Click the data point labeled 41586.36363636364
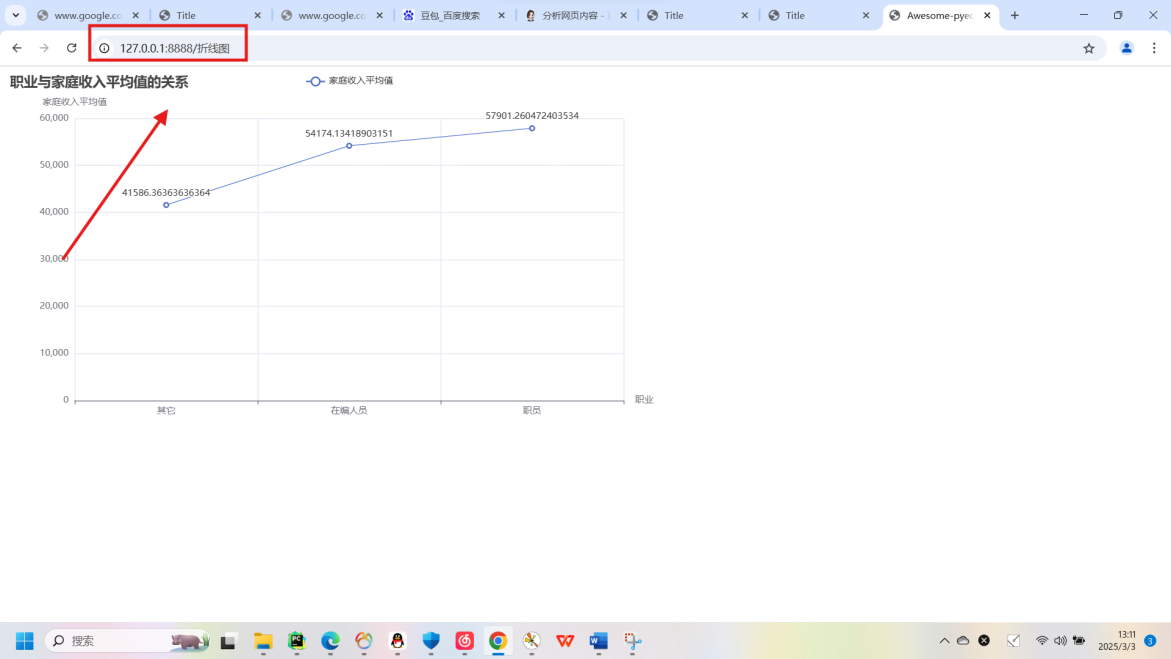The width and height of the screenshot is (1171, 659). pos(166,205)
